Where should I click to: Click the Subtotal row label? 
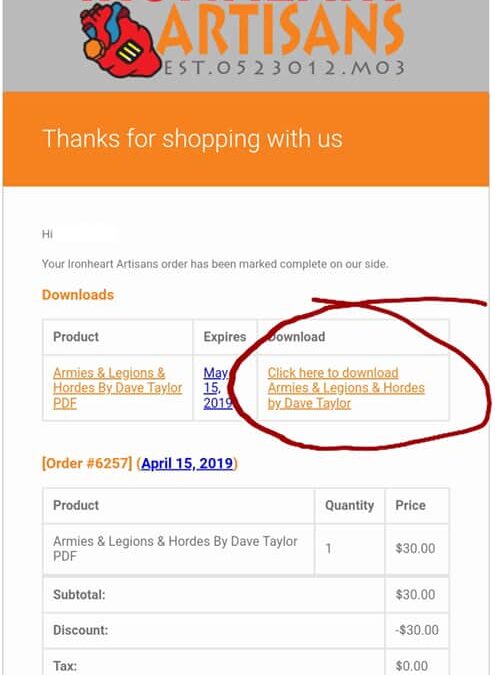point(79,594)
